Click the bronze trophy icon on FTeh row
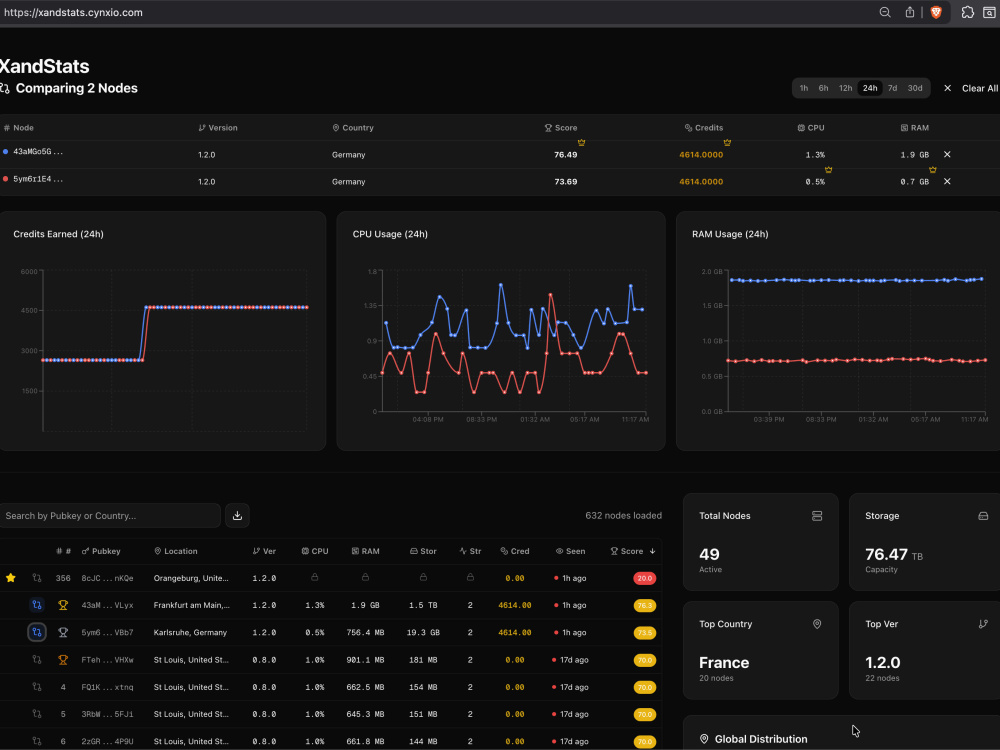The width and height of the screenshot is (1000, 750). pos(63,660)
